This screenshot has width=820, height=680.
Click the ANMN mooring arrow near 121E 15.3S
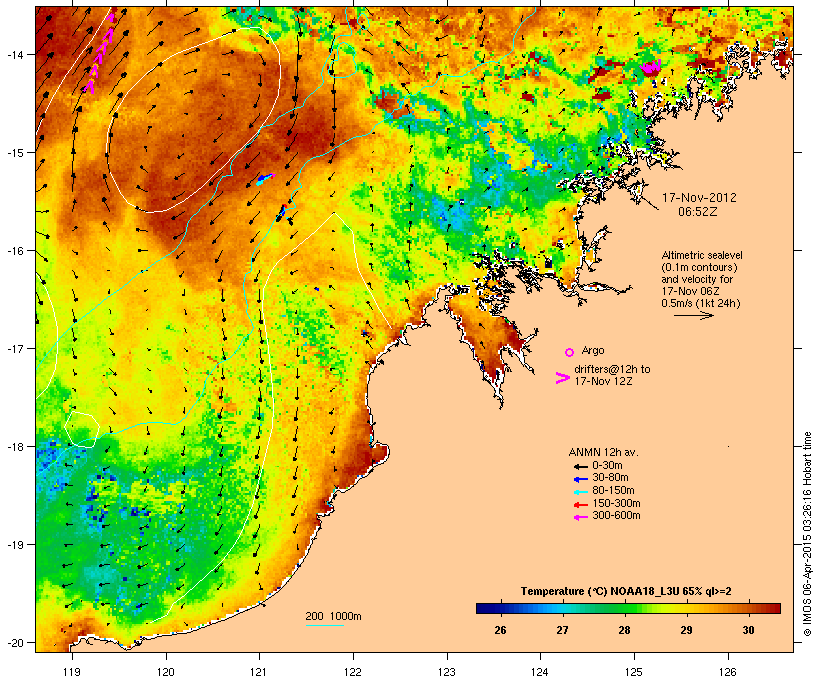265,179
